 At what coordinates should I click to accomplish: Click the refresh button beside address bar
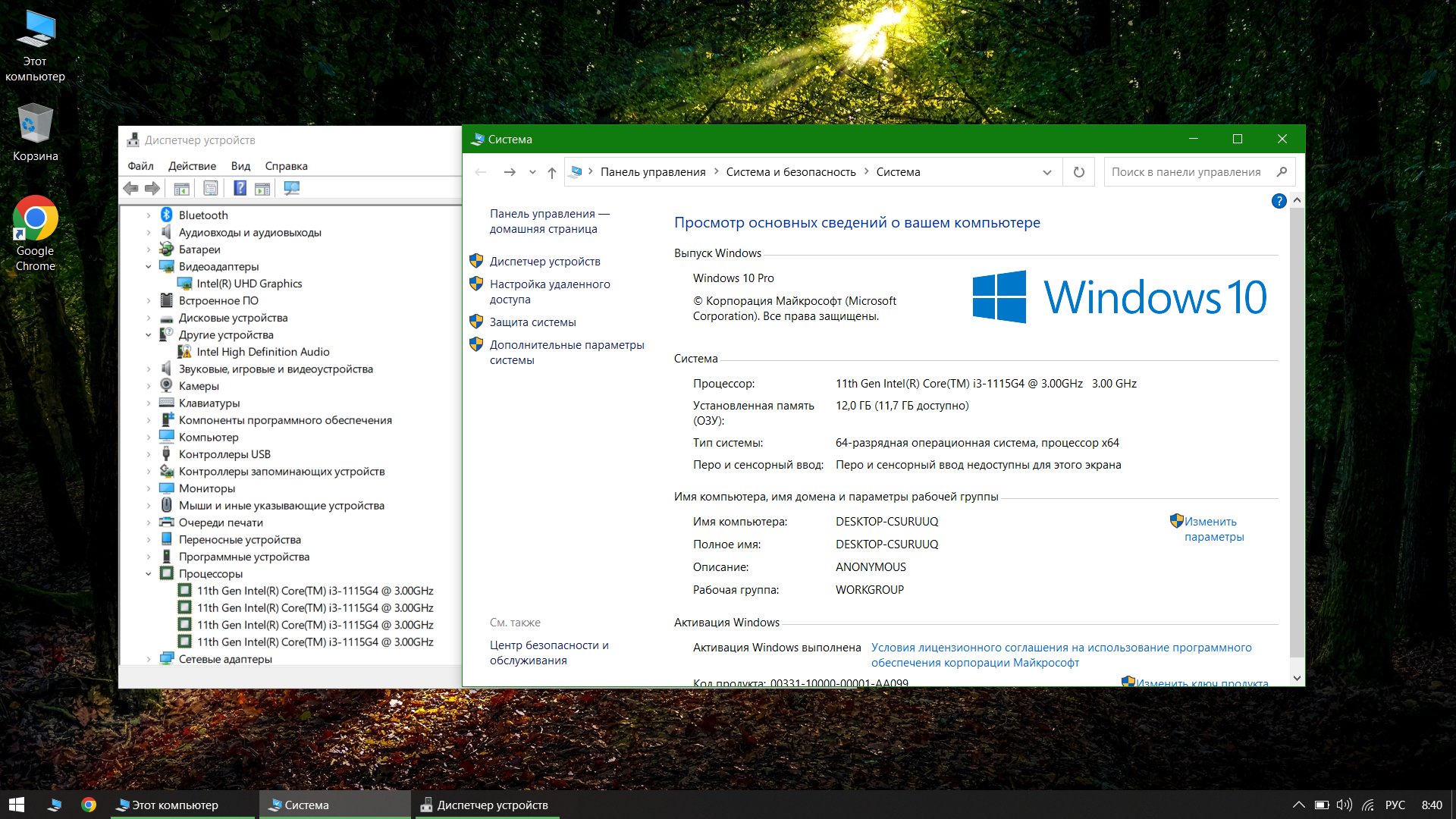point(1078,172)
